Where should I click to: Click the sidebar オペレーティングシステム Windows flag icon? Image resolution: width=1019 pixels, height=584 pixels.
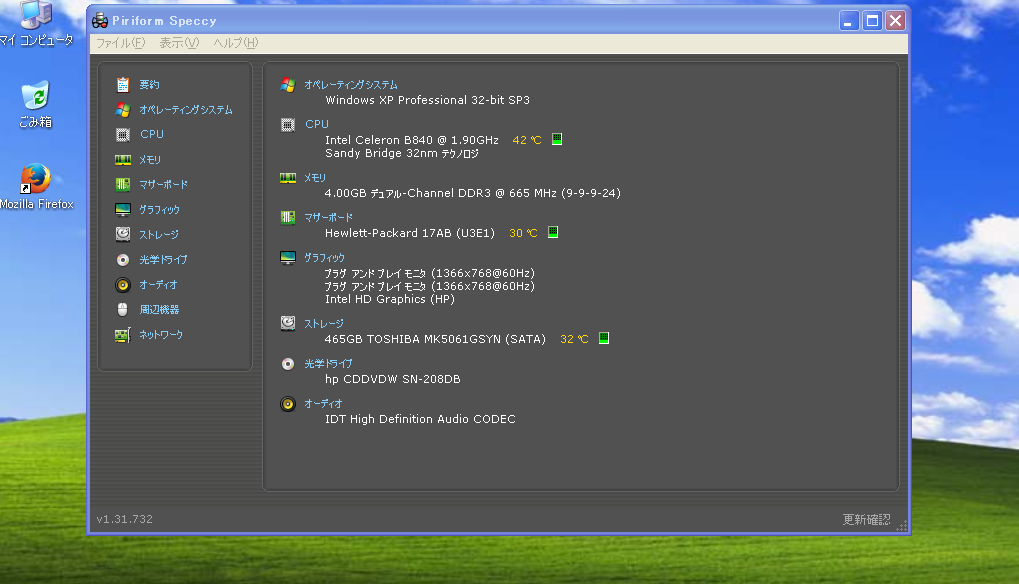point(123,110)
